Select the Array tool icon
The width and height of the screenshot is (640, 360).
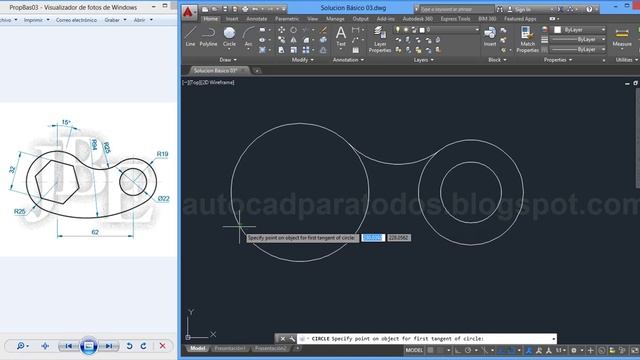point(306,50)
